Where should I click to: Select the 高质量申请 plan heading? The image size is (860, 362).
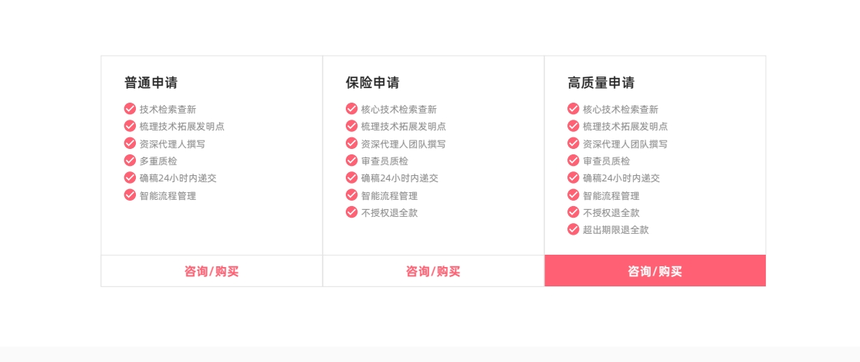pos(601,83)
